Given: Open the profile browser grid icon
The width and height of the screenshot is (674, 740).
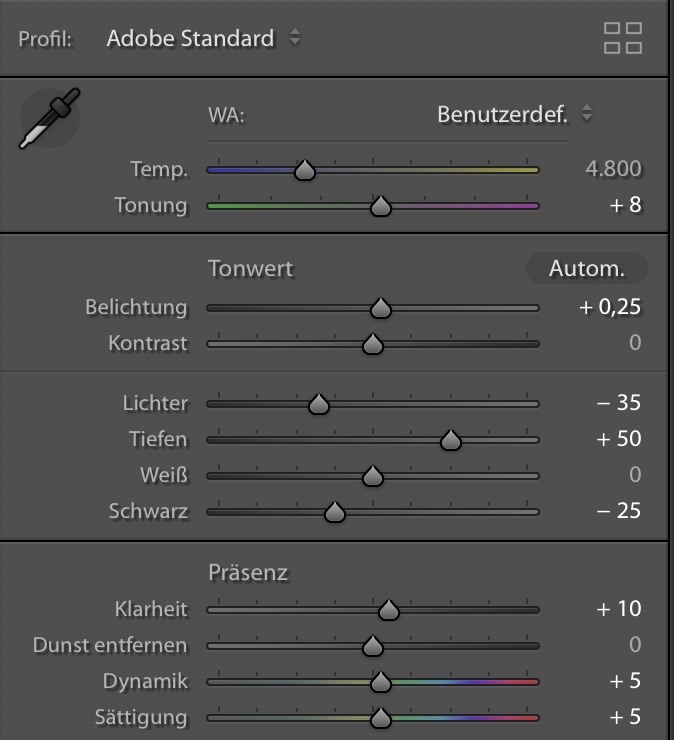Looking at the screenshot, I should pyautogui.click(x=623, y=38).
